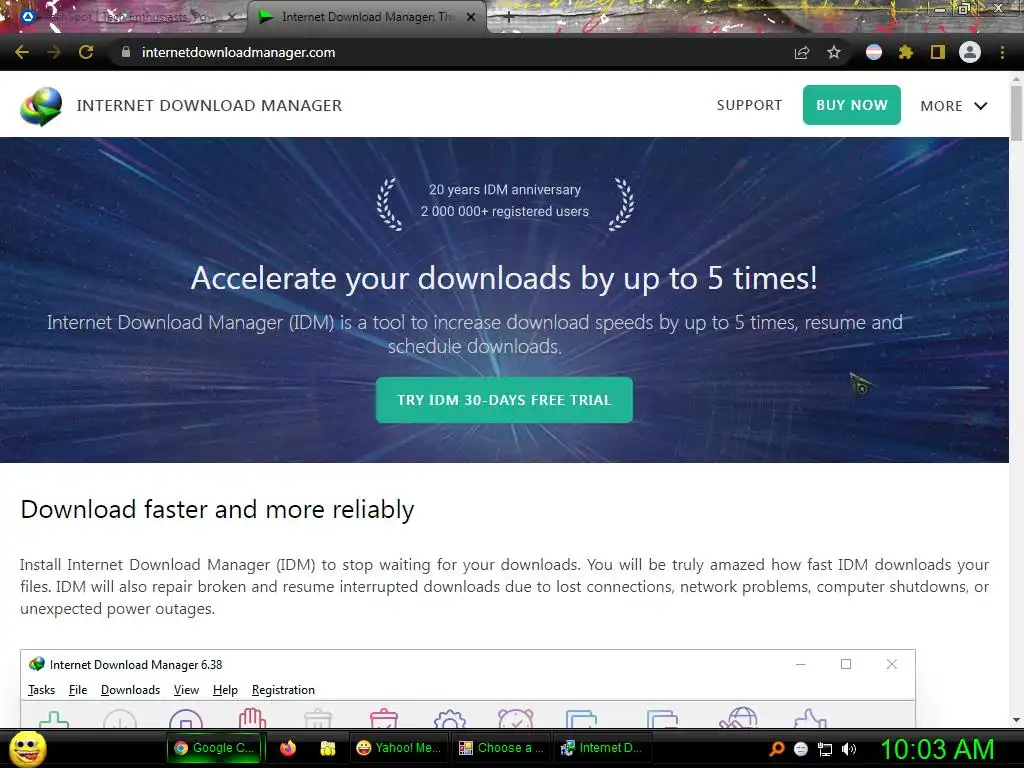1024x768 pixels.
Task: Open the smiley face Start button
Action: pyautogui.click(x=27, y=748)
